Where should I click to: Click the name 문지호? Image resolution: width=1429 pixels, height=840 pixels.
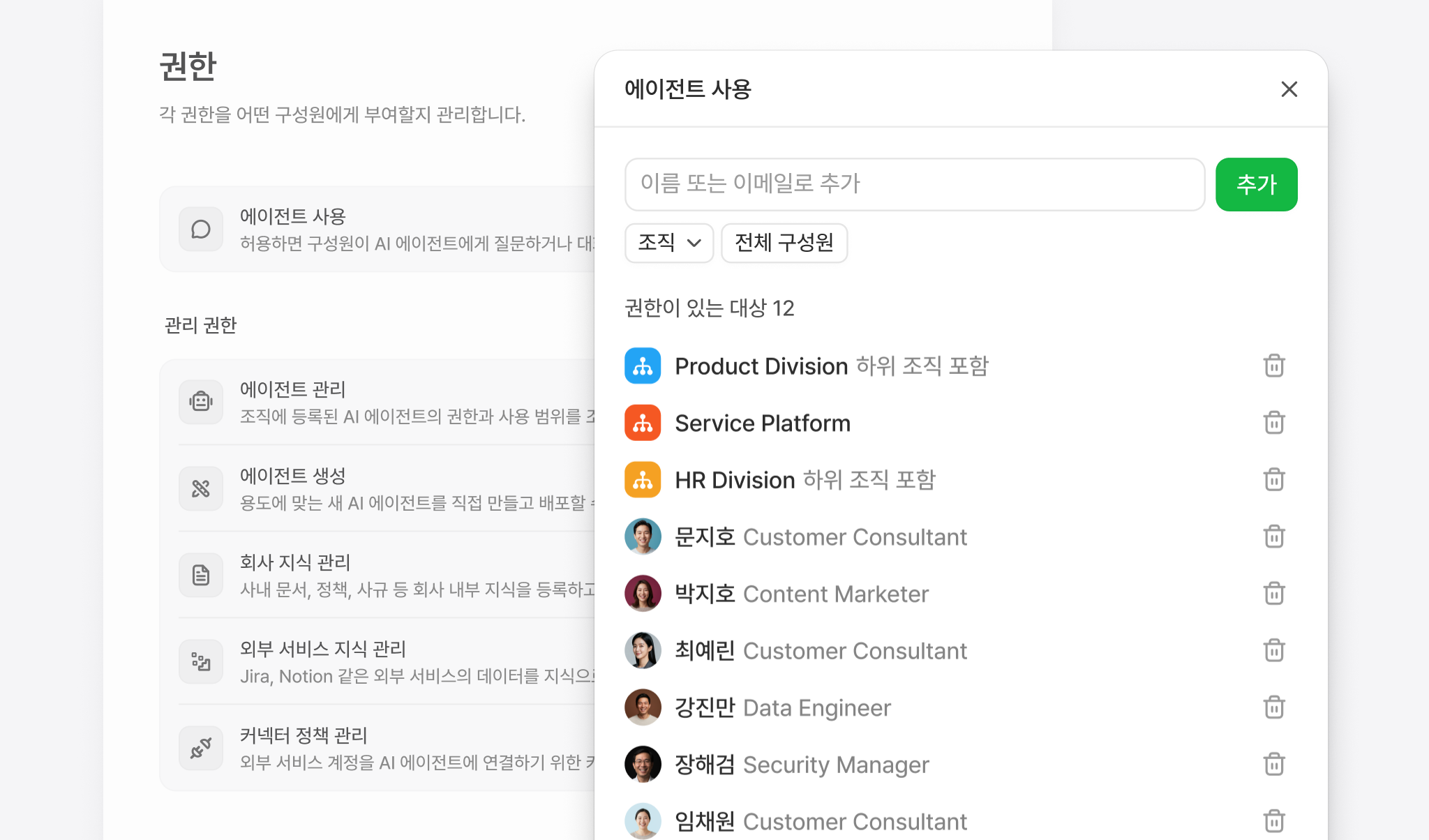click(705, 537)
